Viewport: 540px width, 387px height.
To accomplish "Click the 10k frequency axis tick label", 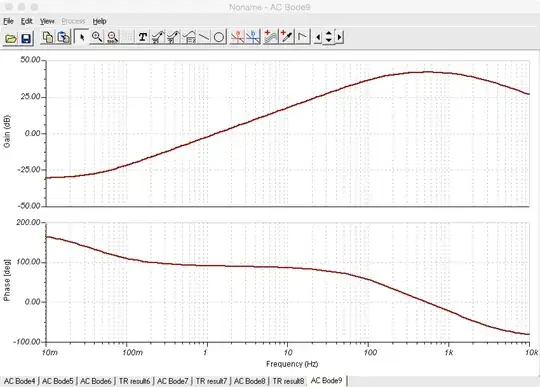I will coord(531,353).
